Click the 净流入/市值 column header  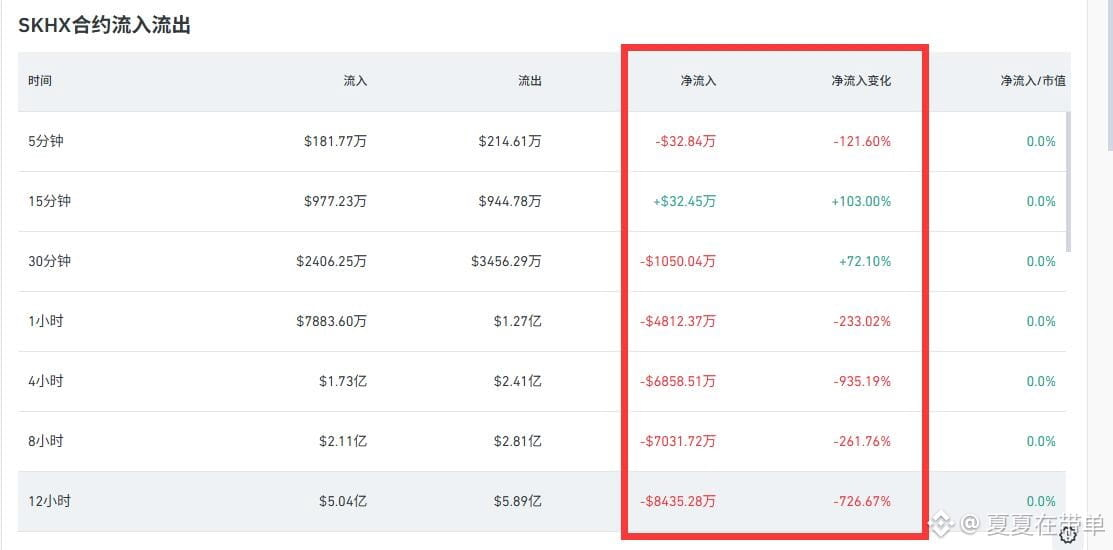pos(1033,81)
